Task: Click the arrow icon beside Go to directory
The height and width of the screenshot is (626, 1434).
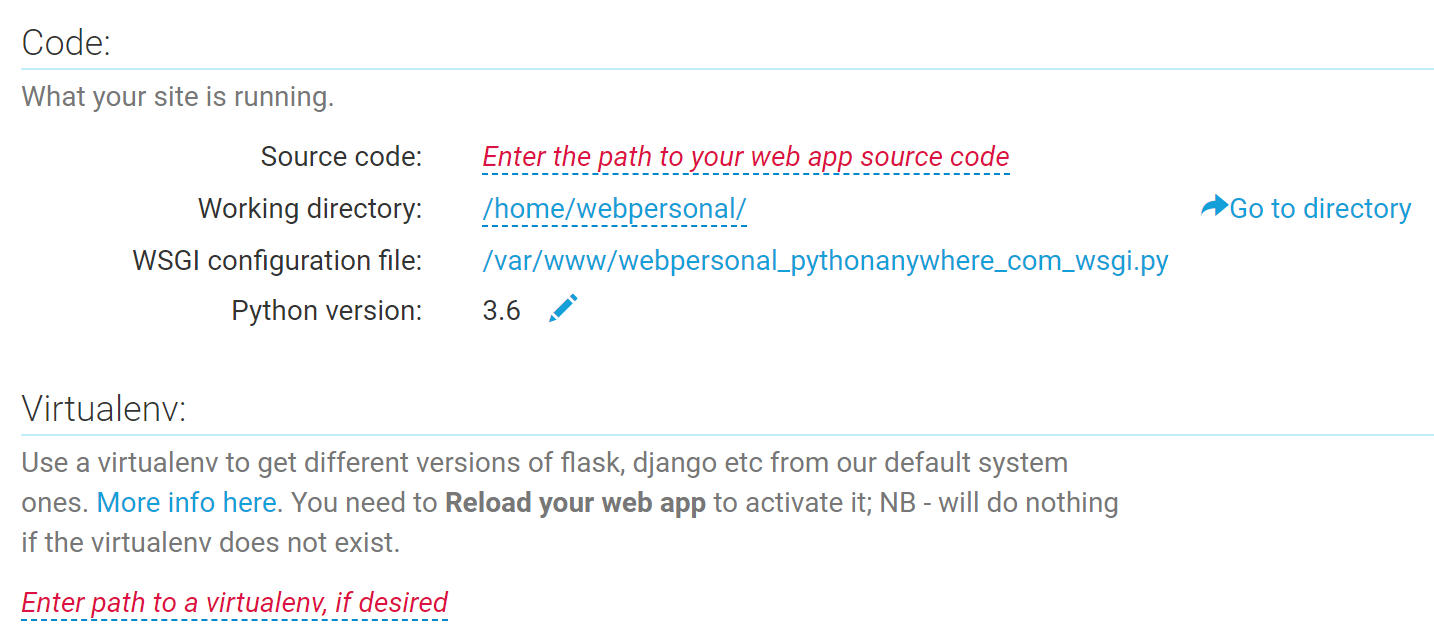Action: 1214,206
